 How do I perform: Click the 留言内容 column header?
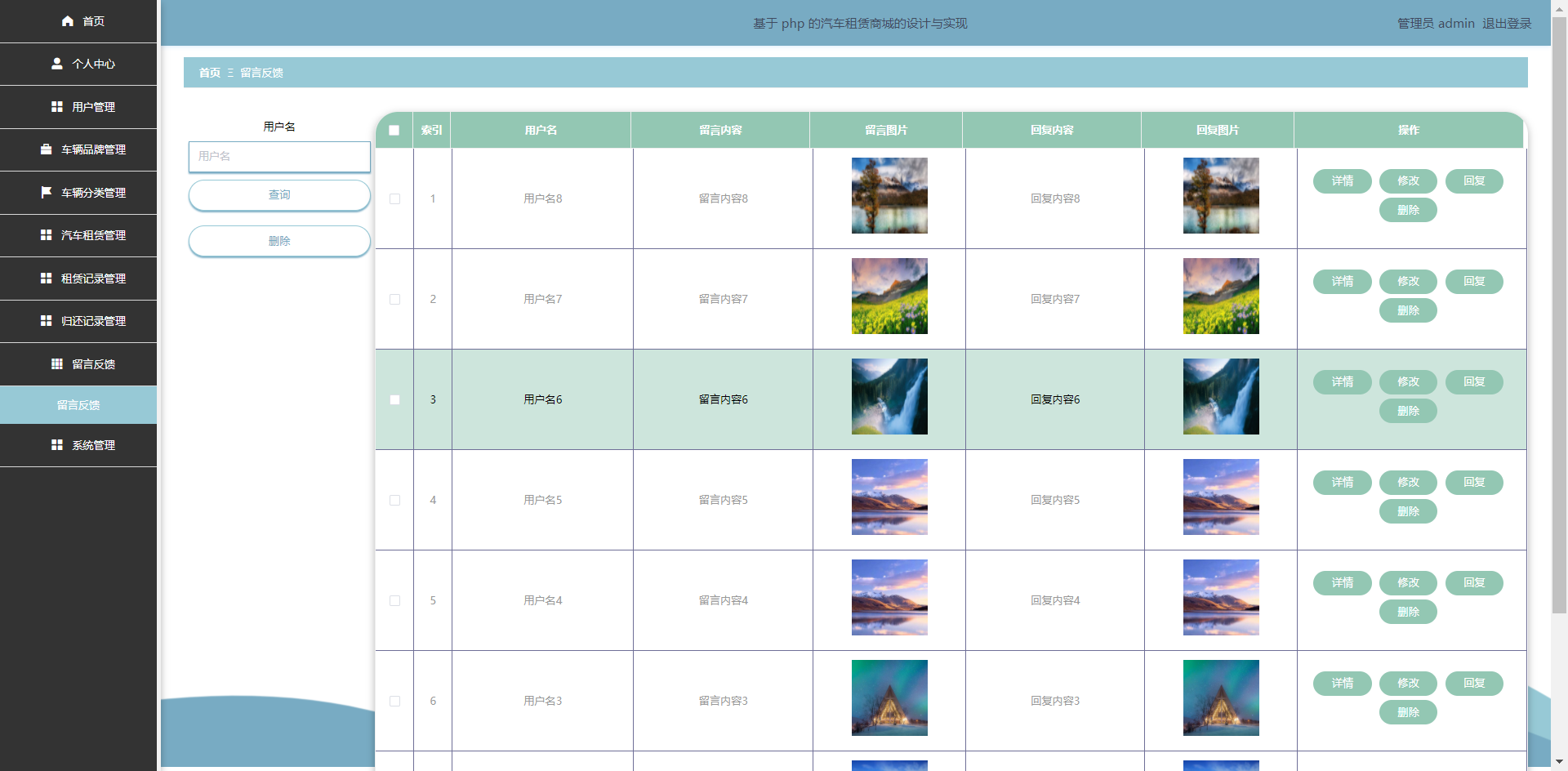click(x=720, y=131)
